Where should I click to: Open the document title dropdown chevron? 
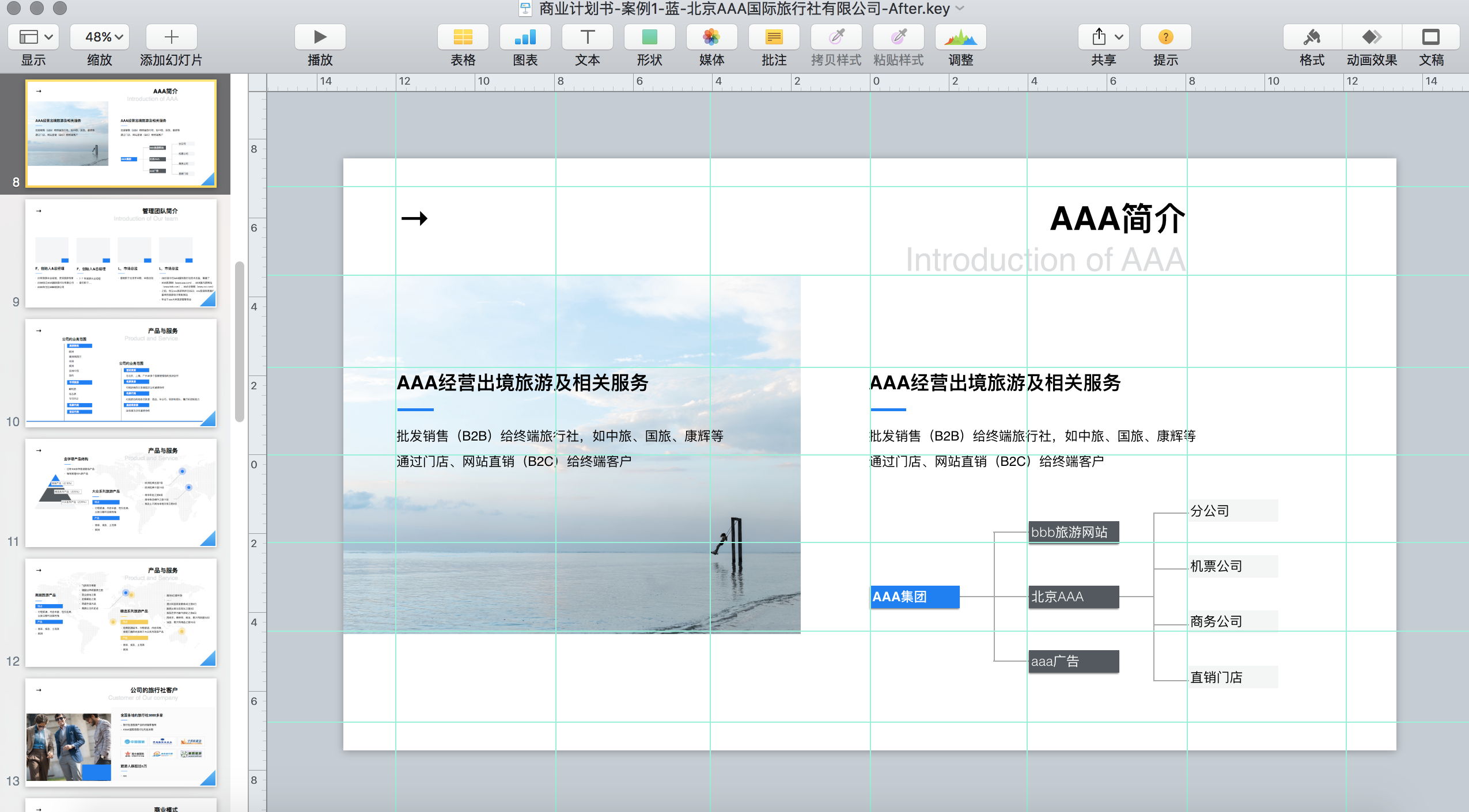(x=960, y=9)
